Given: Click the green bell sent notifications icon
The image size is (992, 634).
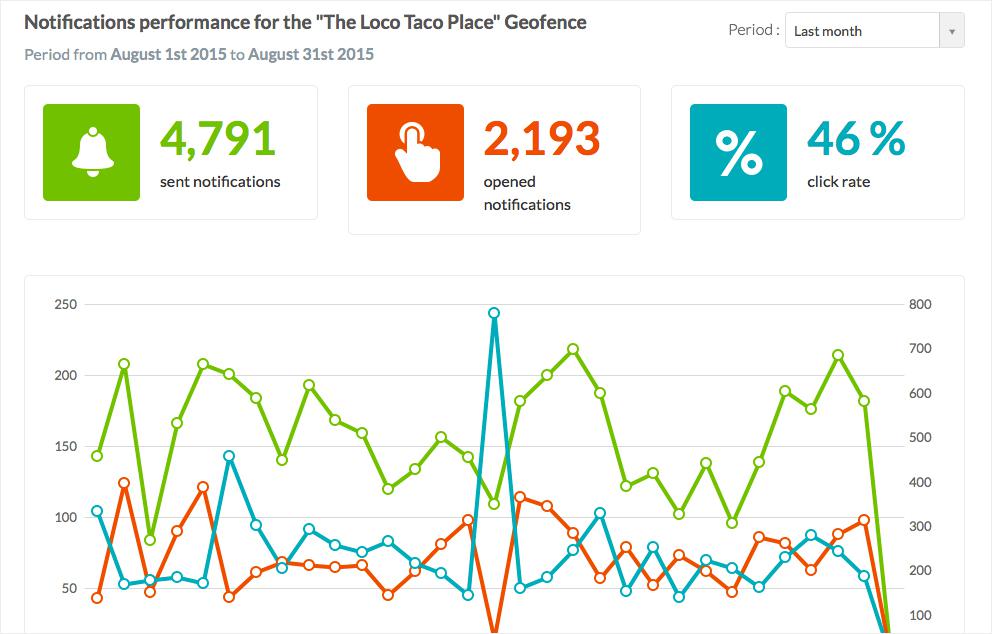Looking at the screenshot, I should coord(92,152).
